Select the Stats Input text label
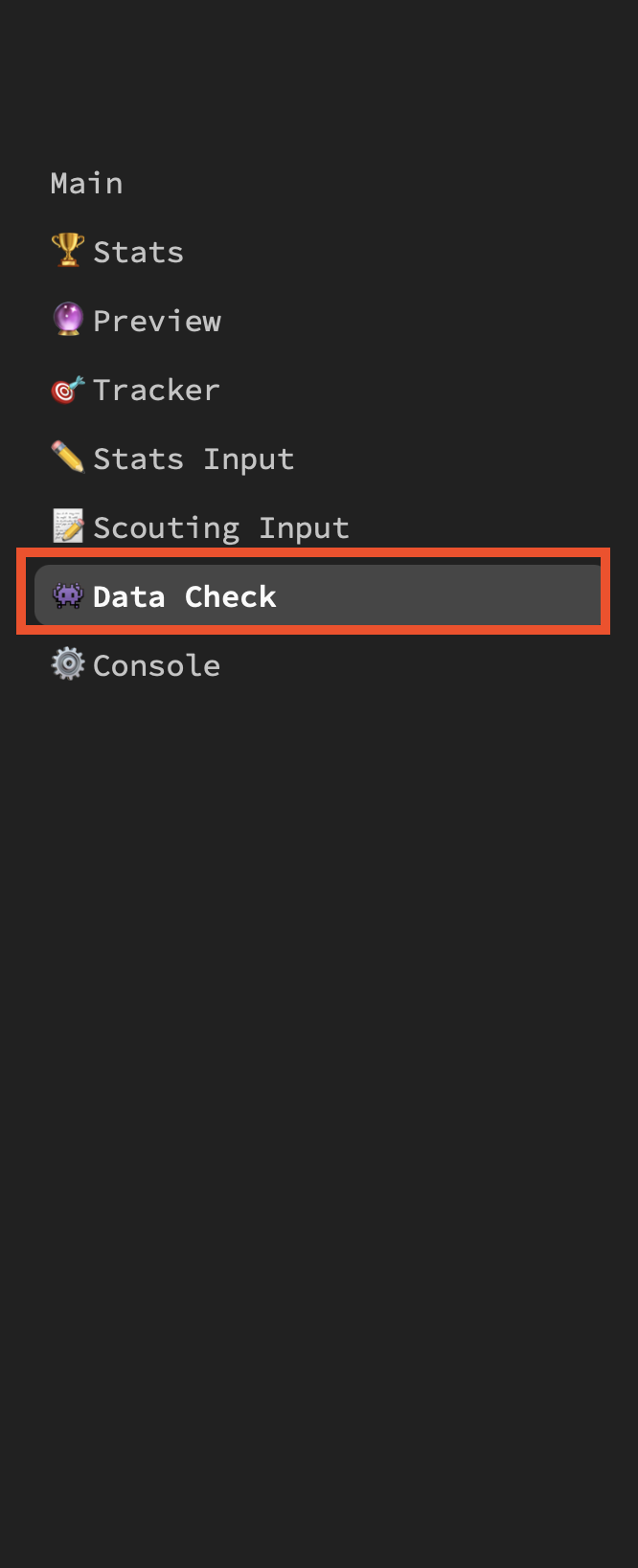 (x=194, y=459)
